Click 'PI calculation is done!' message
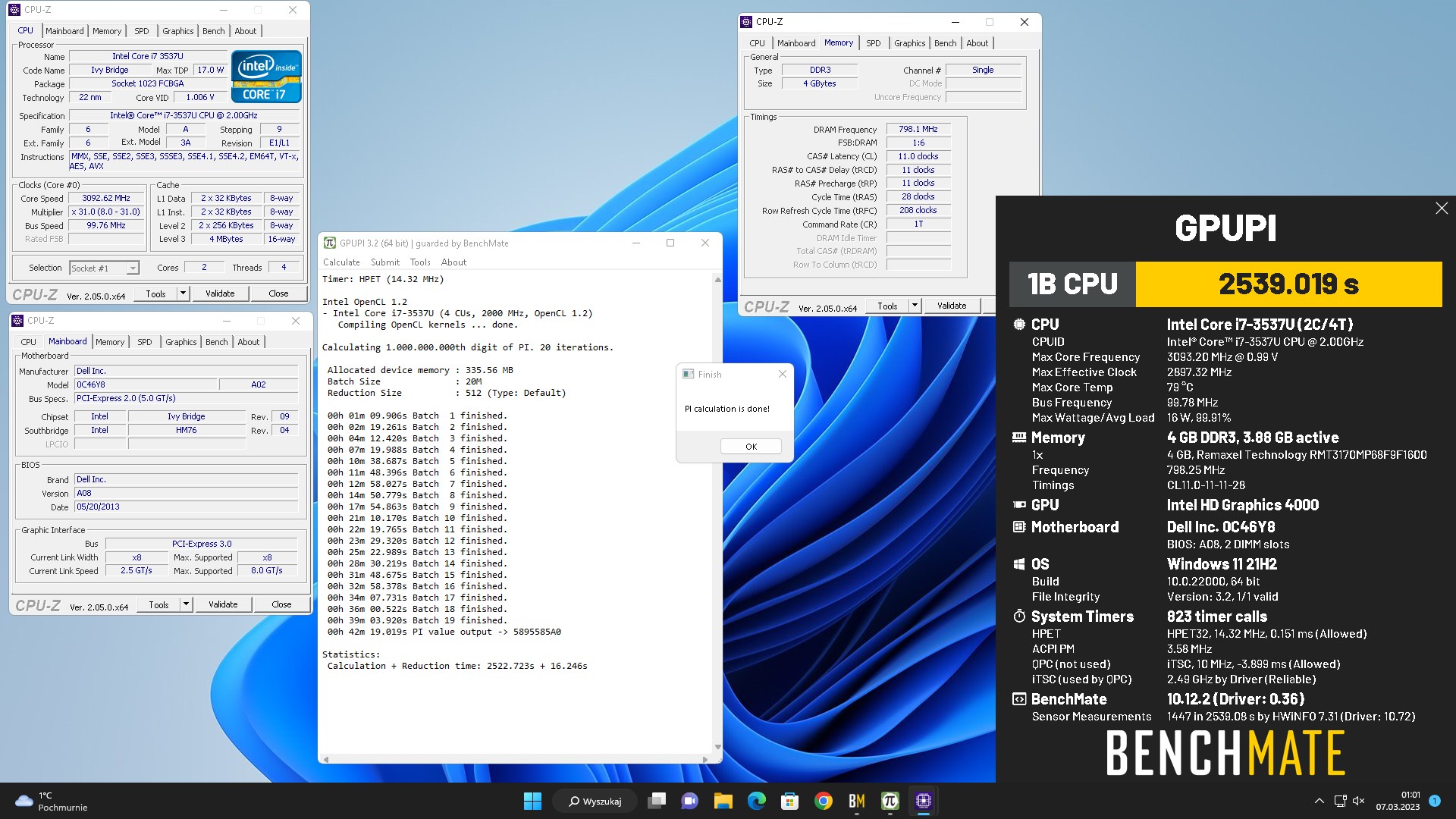Viewport: 1456px width, 819px height. [x=726, y=409]
